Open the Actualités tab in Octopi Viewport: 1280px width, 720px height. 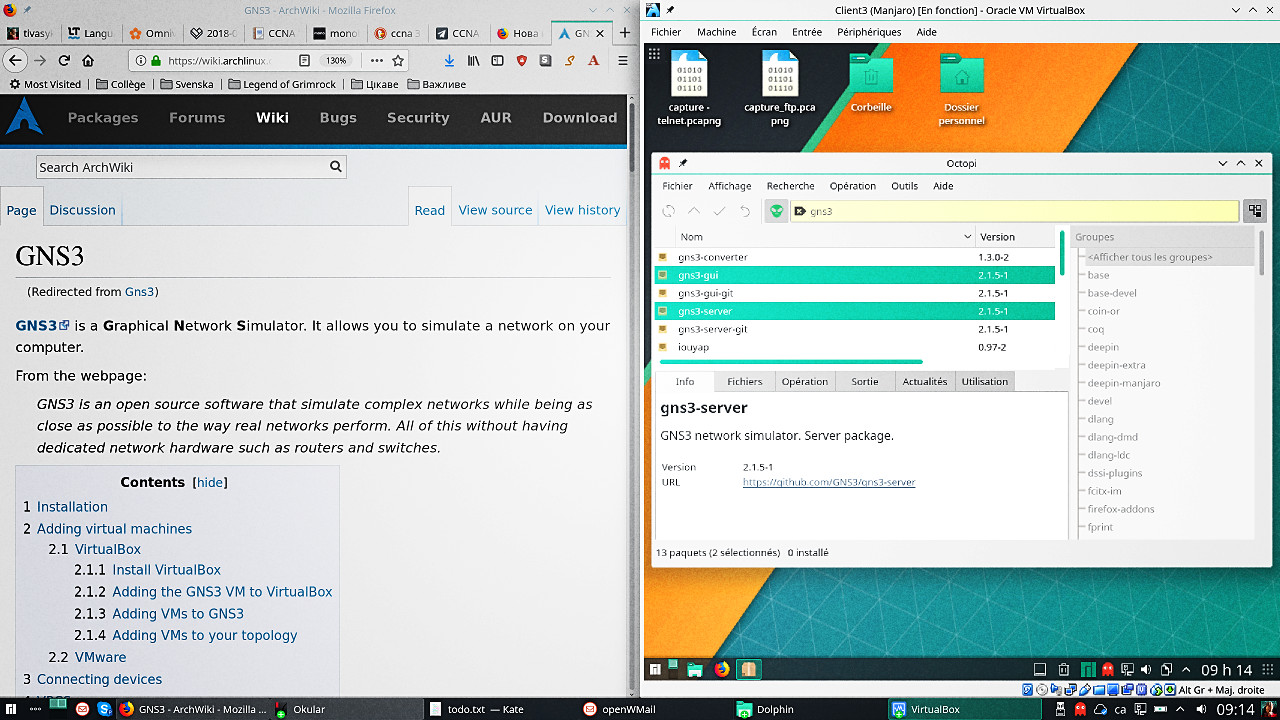(924, 381)
